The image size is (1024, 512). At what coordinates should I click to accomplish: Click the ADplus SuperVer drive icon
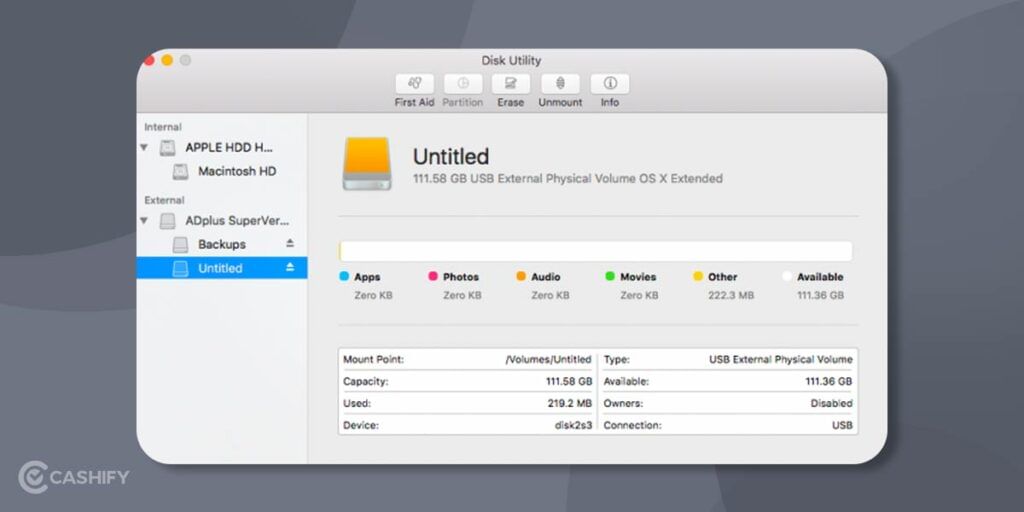coord(168,221)
